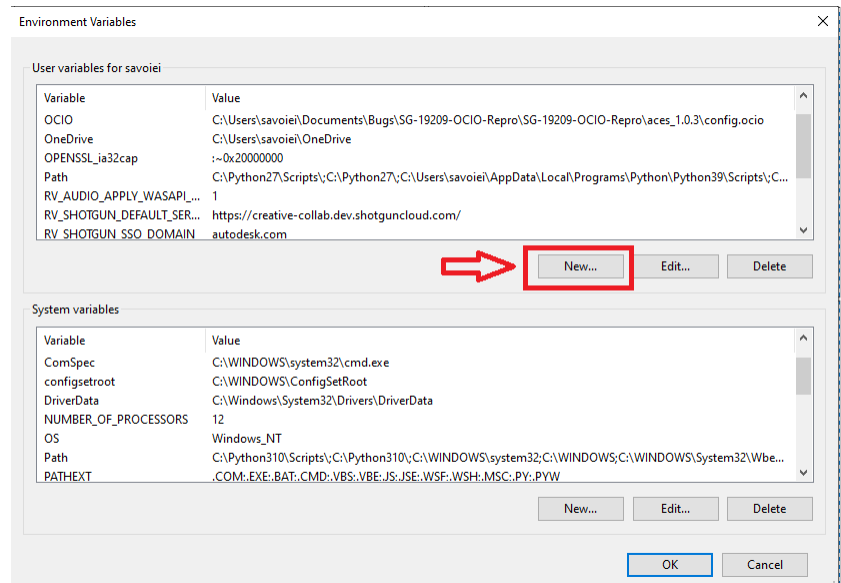Select the PATHEXT system variable
This screenshot has height=583, width=841.
120,476
